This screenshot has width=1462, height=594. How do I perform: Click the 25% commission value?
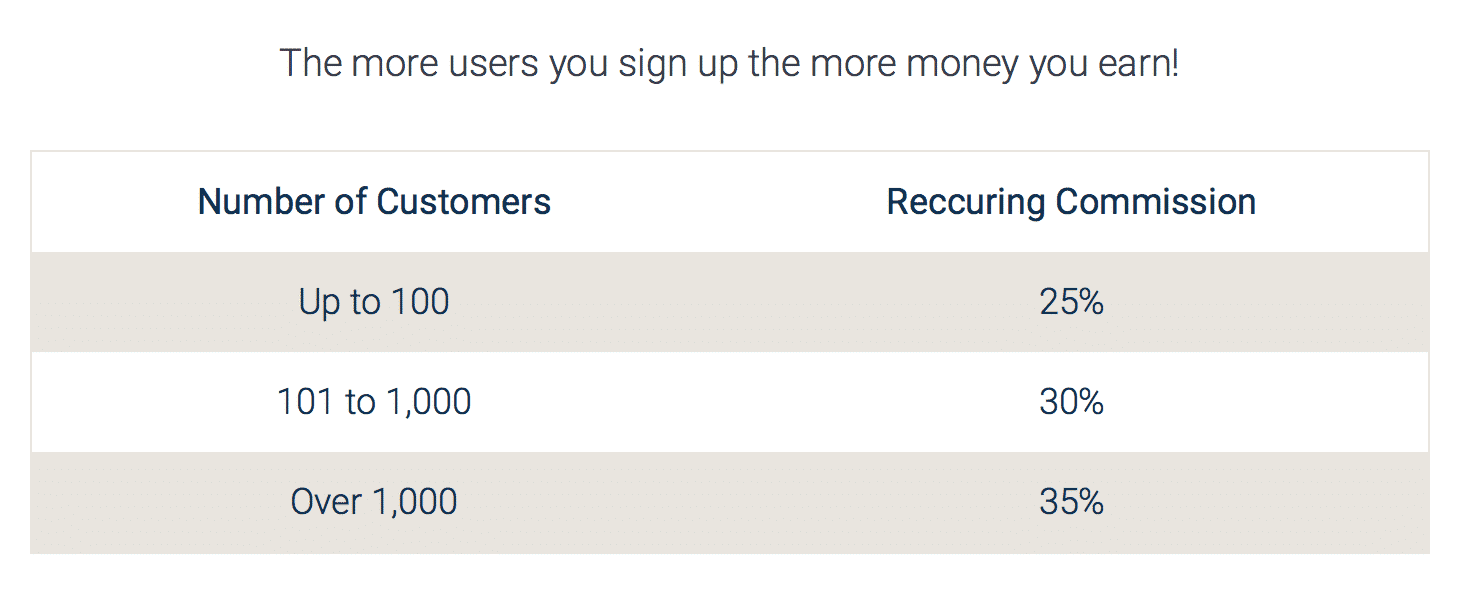[1071, 302]
